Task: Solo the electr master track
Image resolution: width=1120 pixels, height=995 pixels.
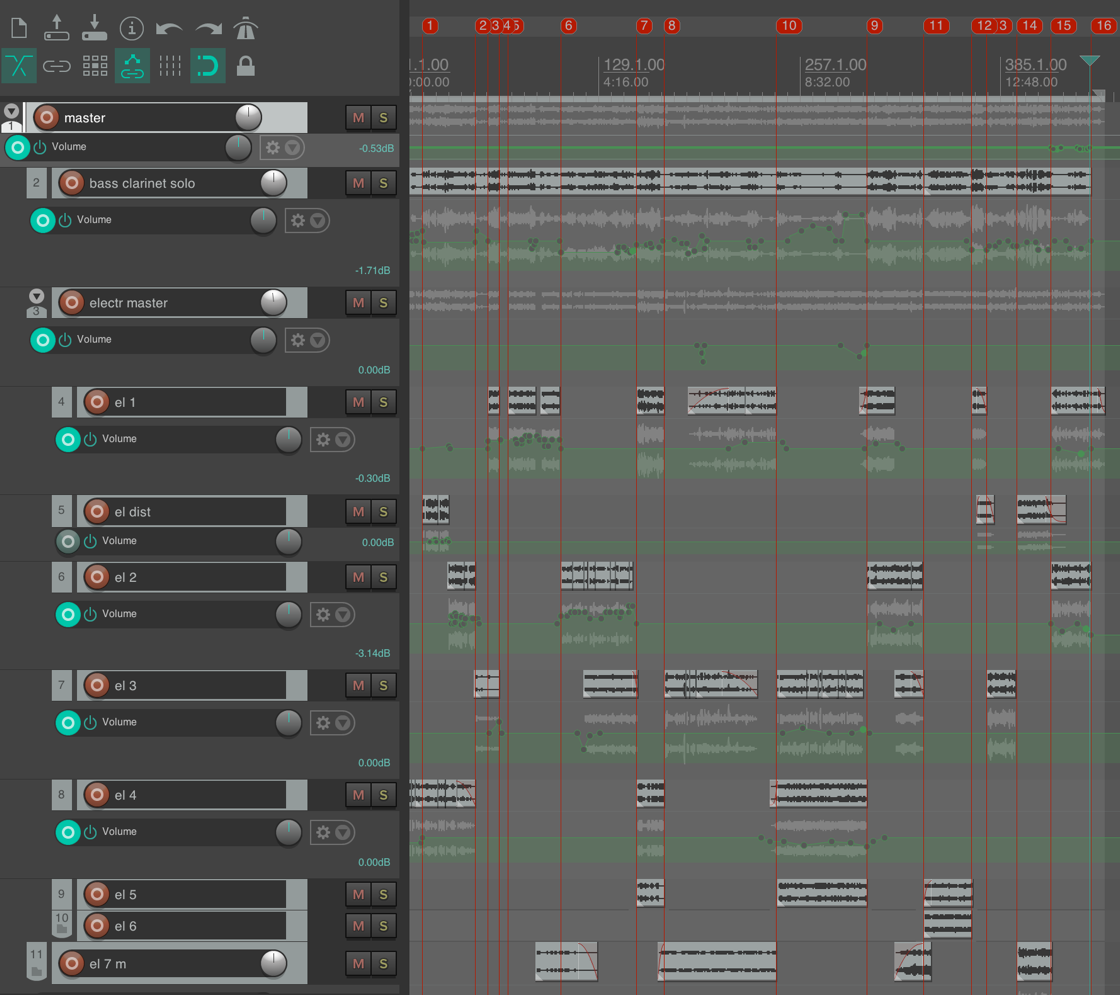Action: (x=384, y=303)
